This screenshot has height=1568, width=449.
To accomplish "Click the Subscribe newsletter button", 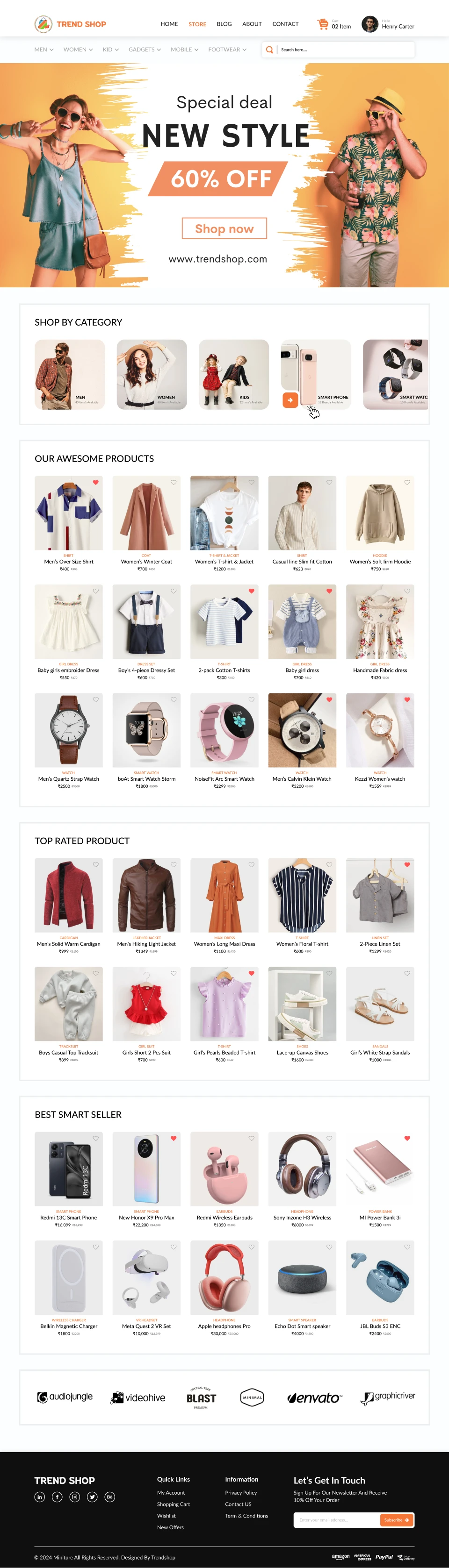I will 397,1520.
